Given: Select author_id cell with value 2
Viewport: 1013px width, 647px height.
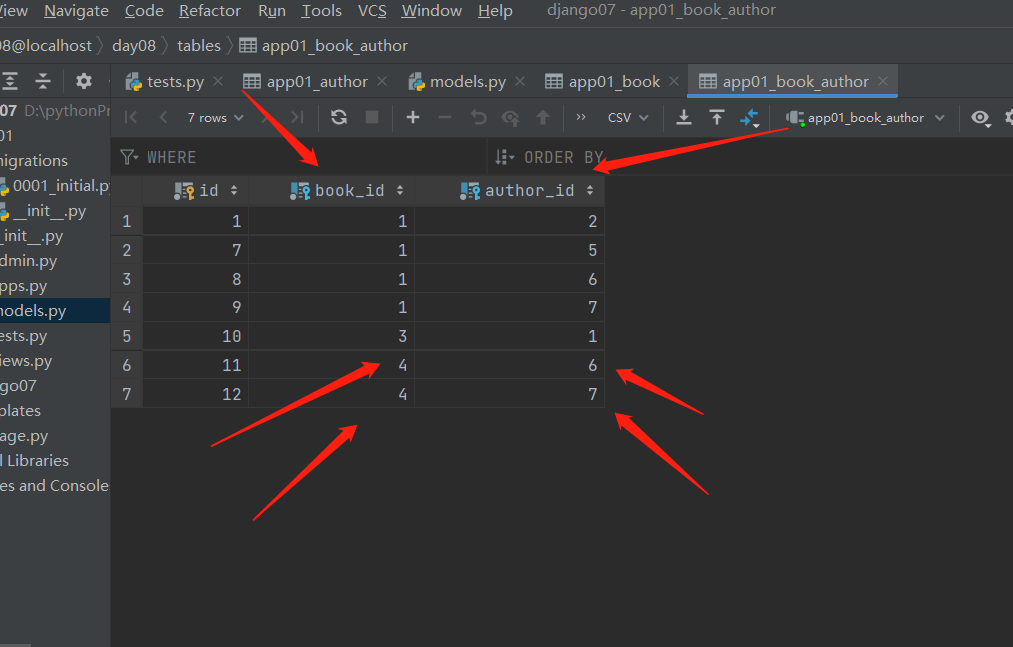Looking at the screenshot, I should coord(510,221).
